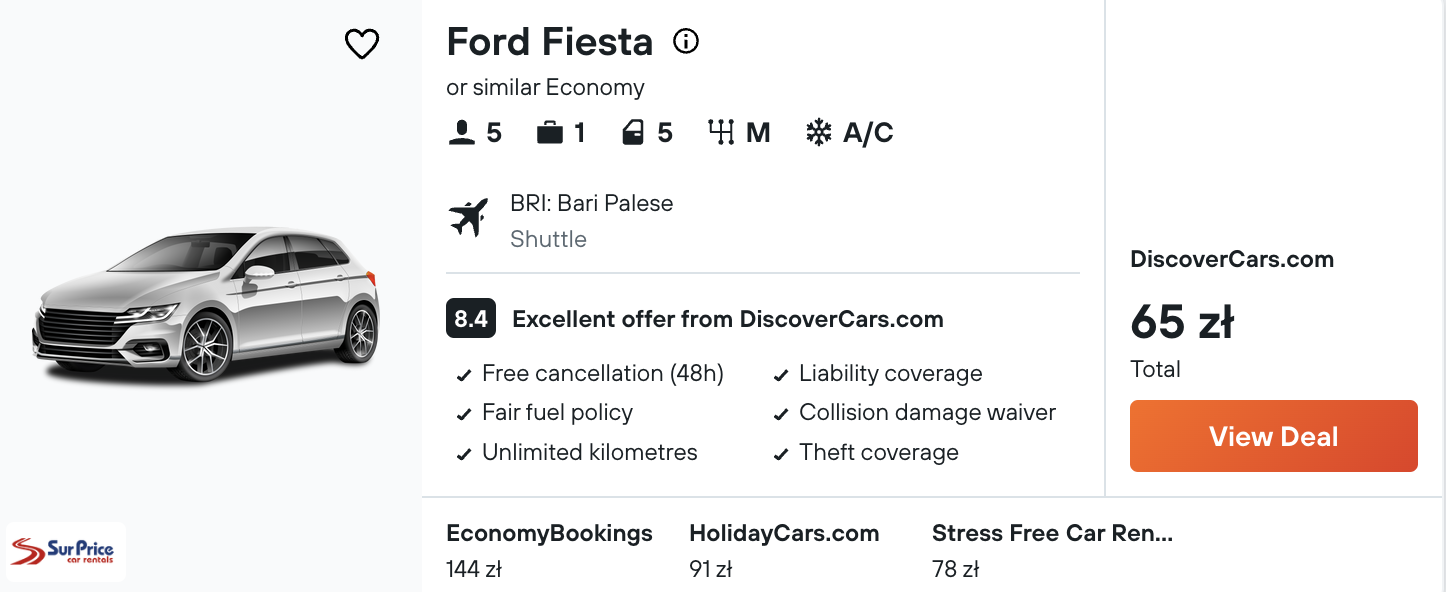1446x592 pixels.
Task: Select the HolidayCars.com 91 zł offer
Action: point(784,551)
